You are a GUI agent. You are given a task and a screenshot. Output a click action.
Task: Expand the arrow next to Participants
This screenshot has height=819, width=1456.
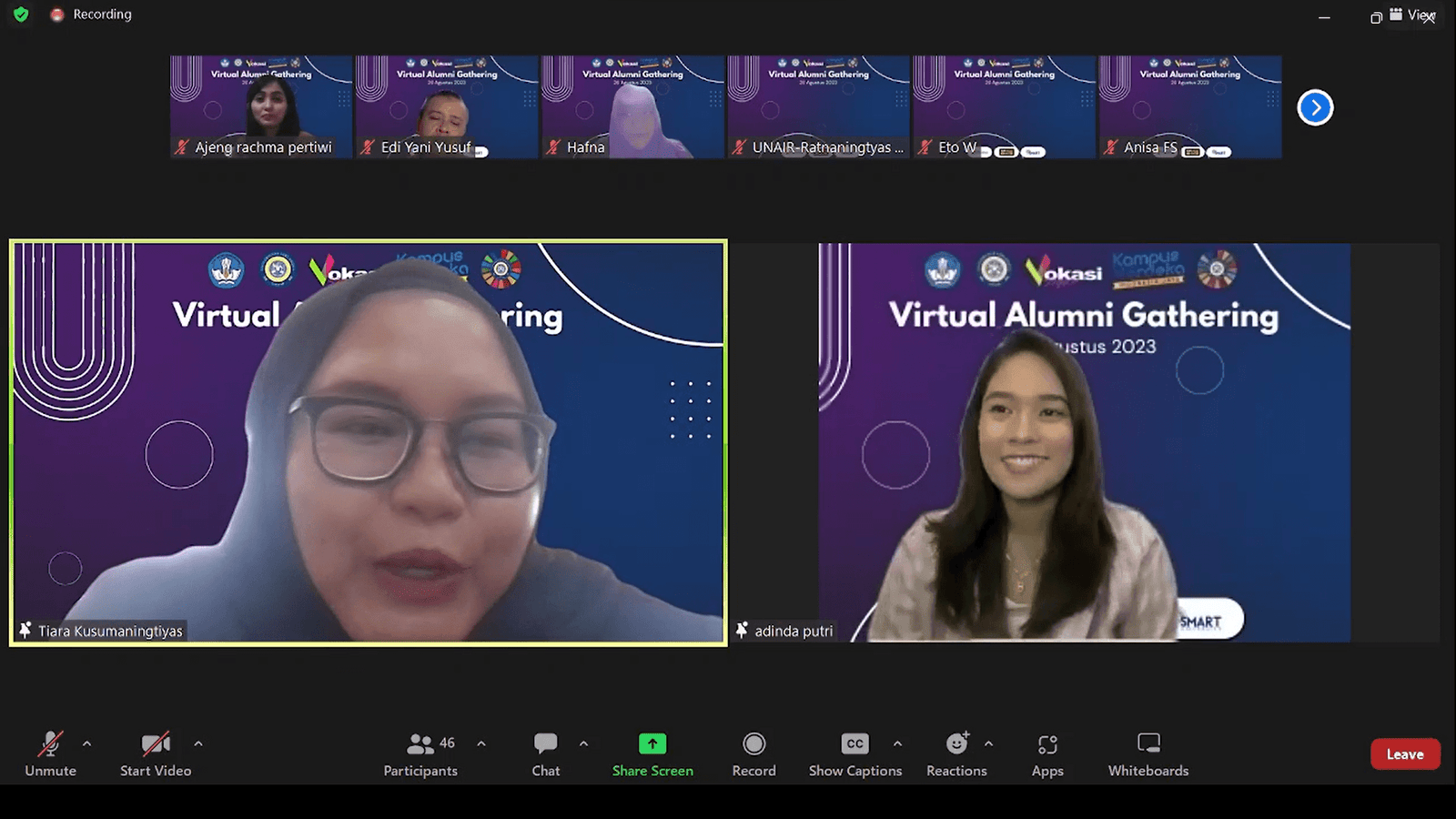click(x=481, y=743)
